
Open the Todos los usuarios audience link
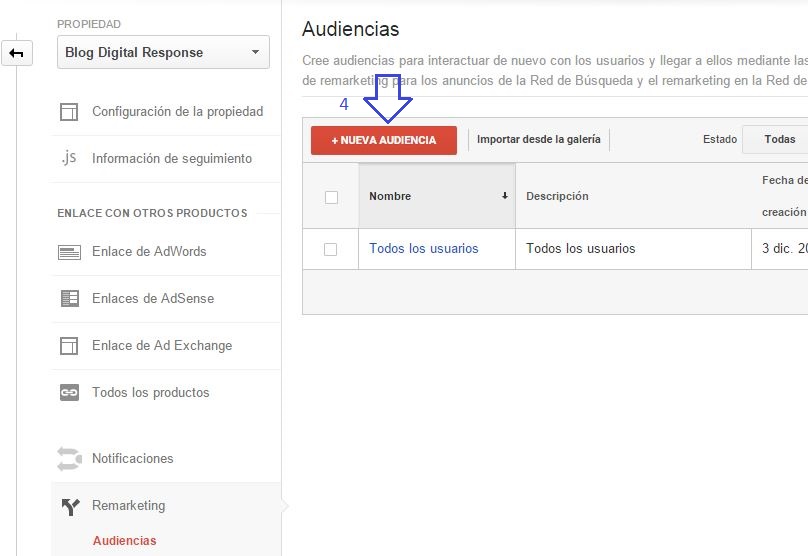click(x=424, y=249)
